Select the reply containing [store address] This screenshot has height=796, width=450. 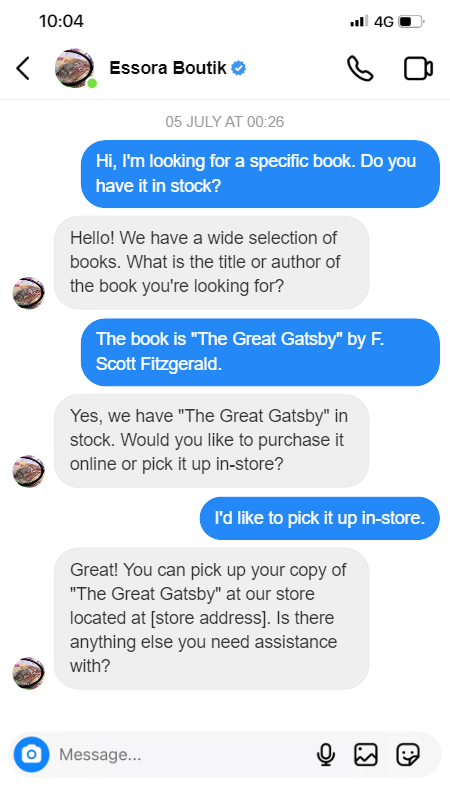pyautogui.click(x=211, y=618)
